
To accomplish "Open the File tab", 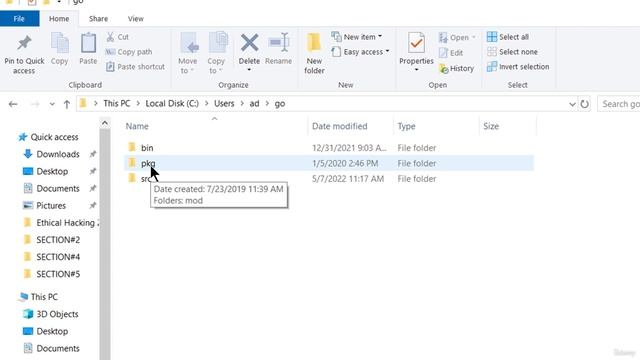I will pyautogui.click(x=19, y=19).
